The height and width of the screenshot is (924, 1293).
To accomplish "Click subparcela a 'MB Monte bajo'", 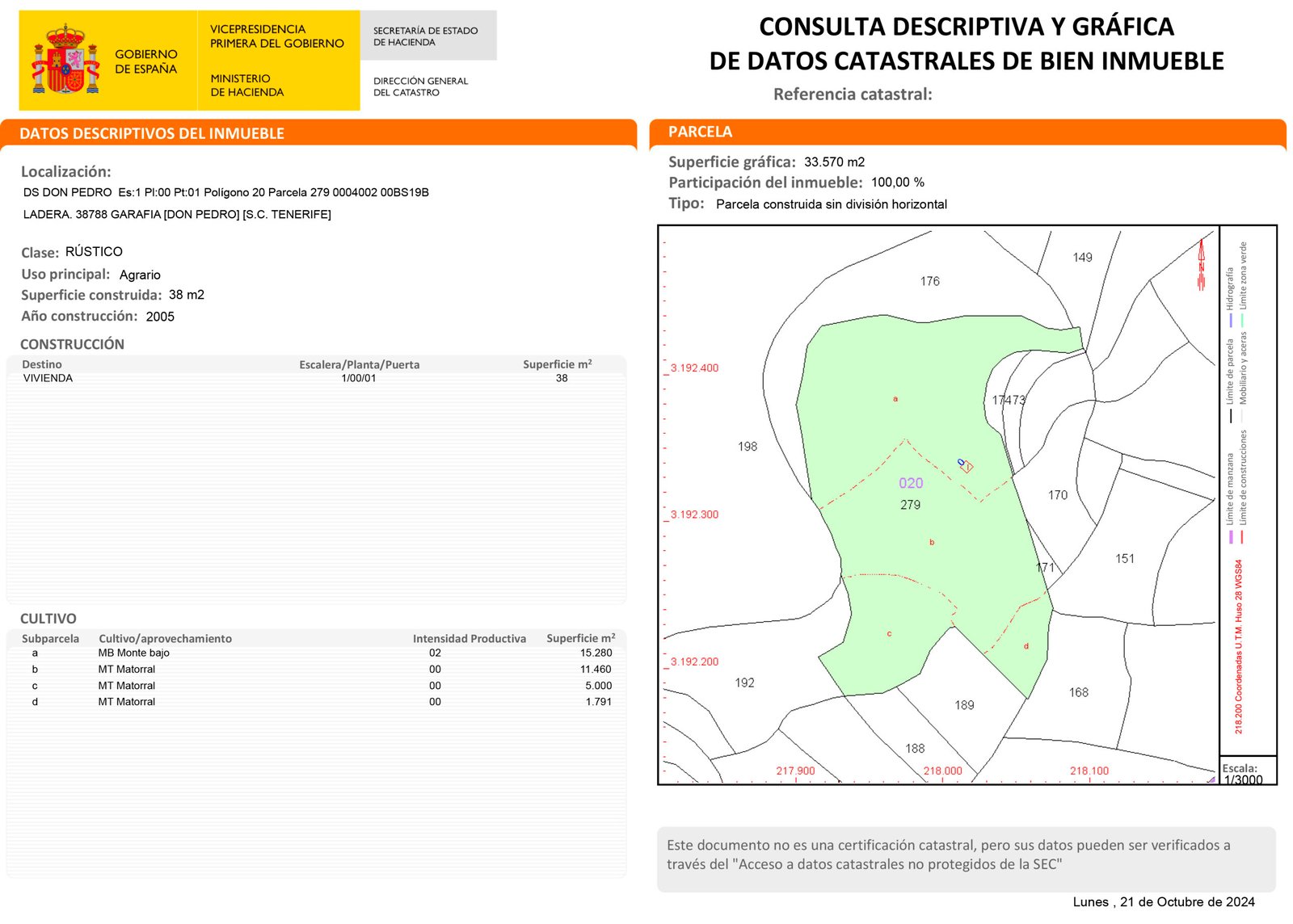I will click(134, 653).
